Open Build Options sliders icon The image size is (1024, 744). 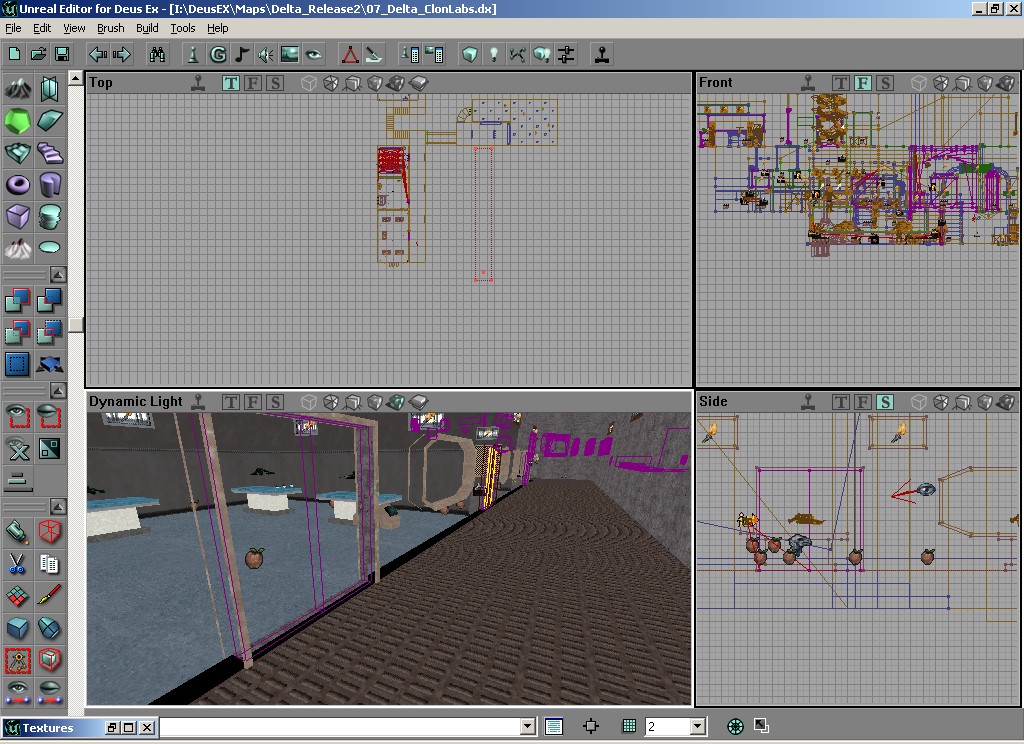pyautogui.click(x=566, y=54)
